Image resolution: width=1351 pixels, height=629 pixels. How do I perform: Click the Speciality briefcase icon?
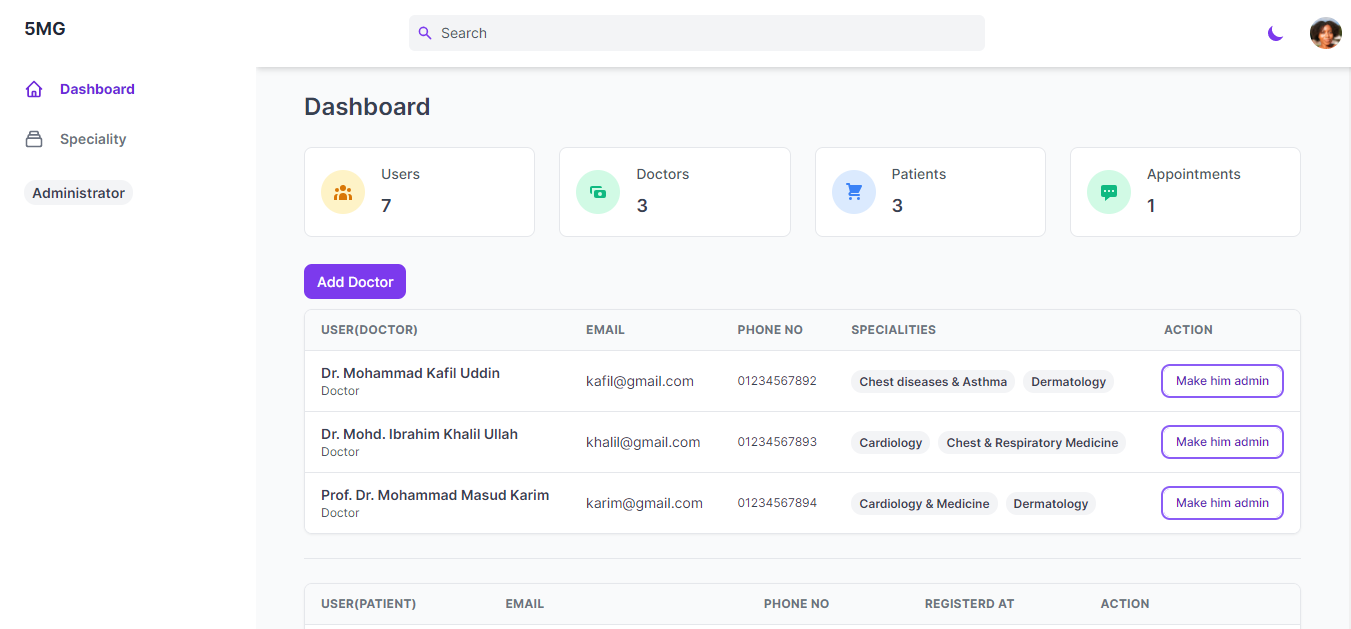point(33,138)
